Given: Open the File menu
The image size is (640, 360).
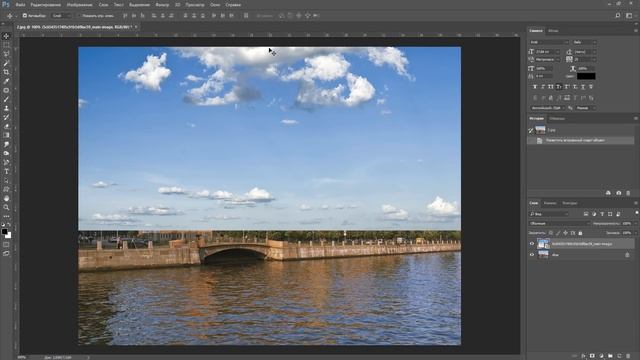Looking at the screenshot, I should (20, 4).
